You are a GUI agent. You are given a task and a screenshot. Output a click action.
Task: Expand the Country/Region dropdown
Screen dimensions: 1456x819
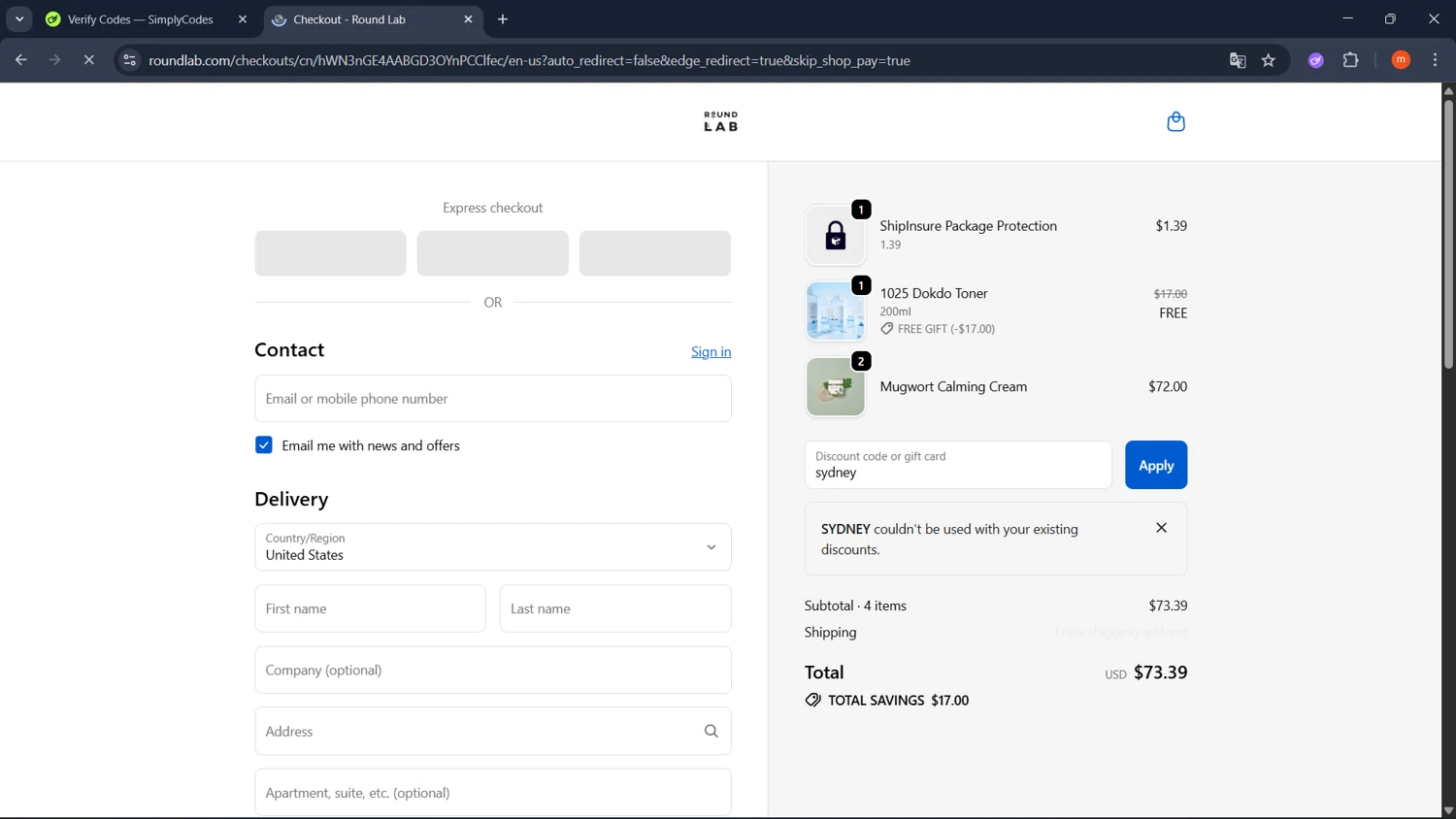point(493,547)
